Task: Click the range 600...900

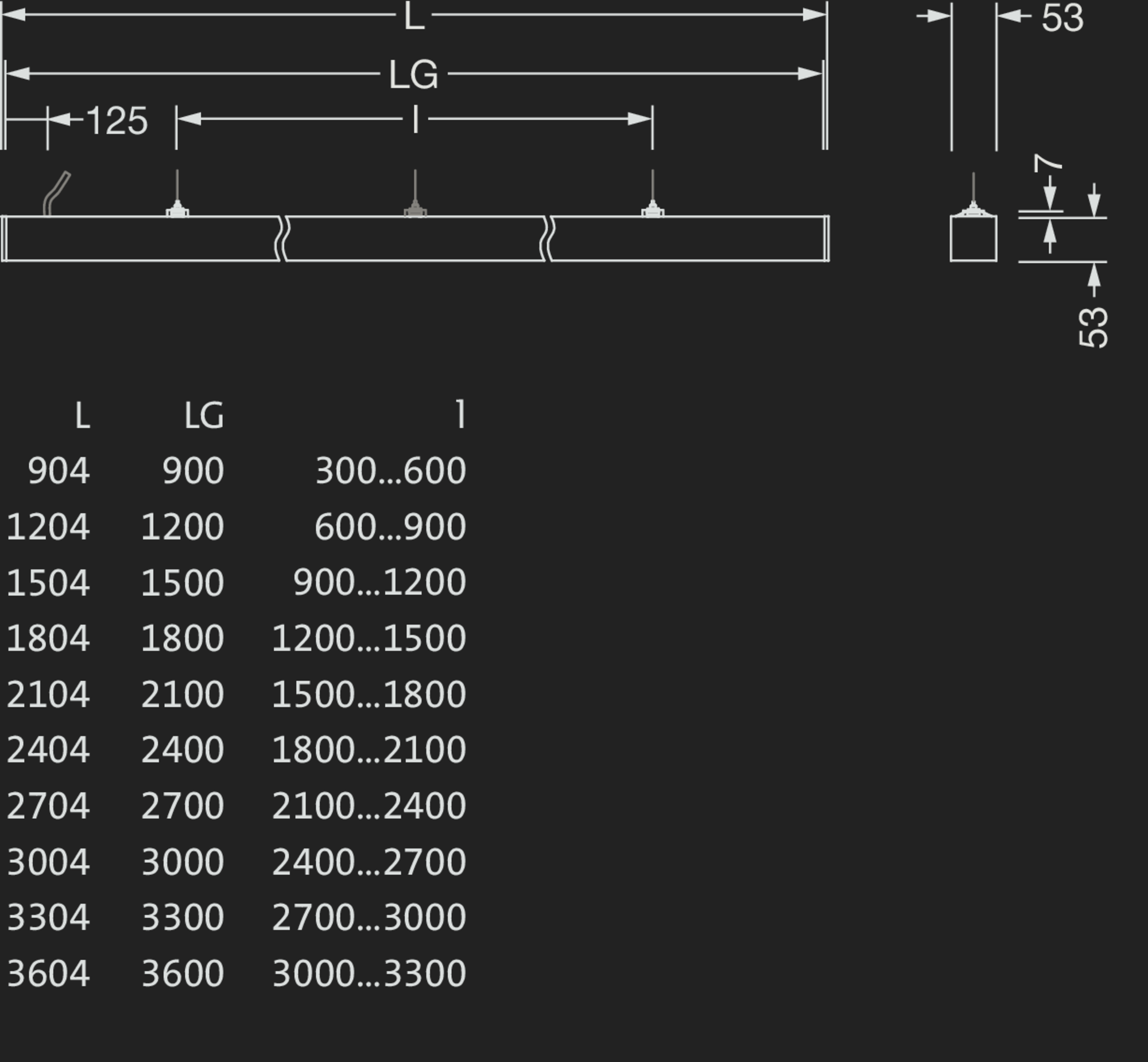Action: pos(391,526)
